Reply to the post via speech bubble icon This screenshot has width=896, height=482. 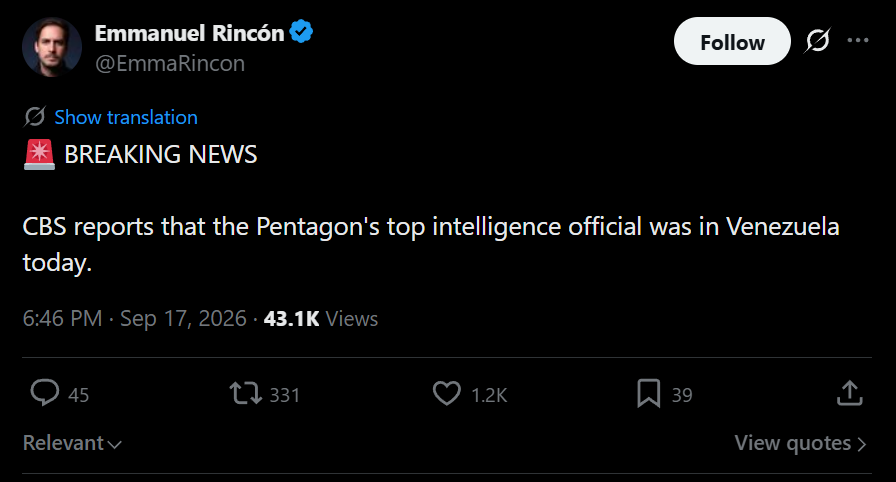45,393
